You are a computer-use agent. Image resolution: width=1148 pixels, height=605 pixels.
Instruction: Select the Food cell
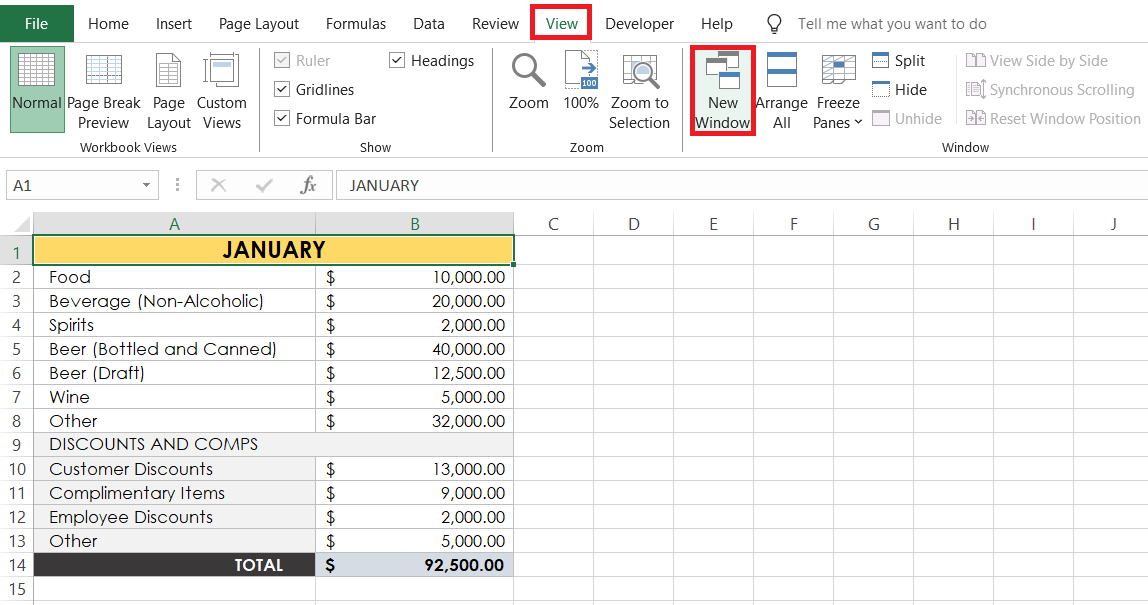point(174,277)
